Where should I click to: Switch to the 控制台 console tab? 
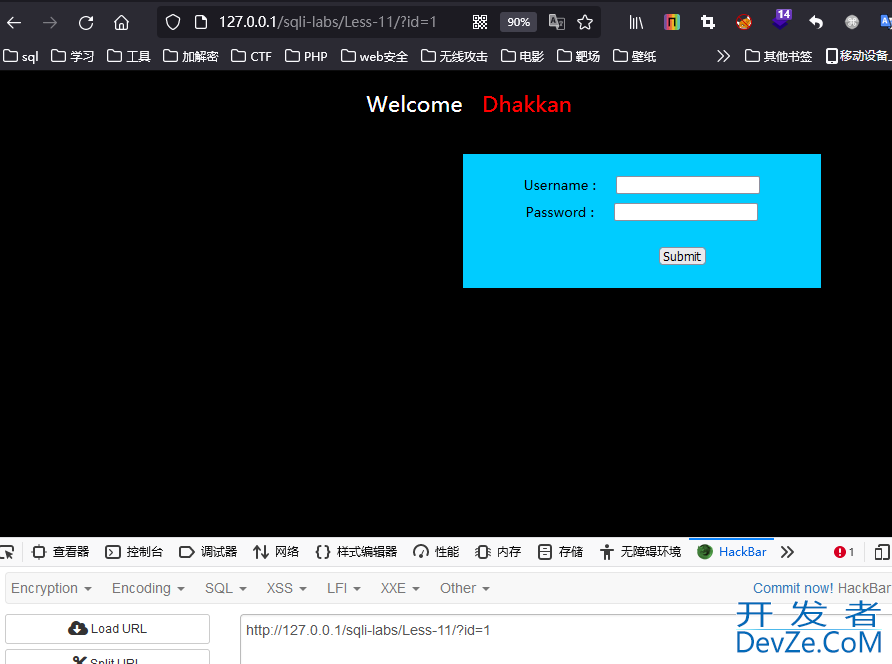[x=134, y=552]
